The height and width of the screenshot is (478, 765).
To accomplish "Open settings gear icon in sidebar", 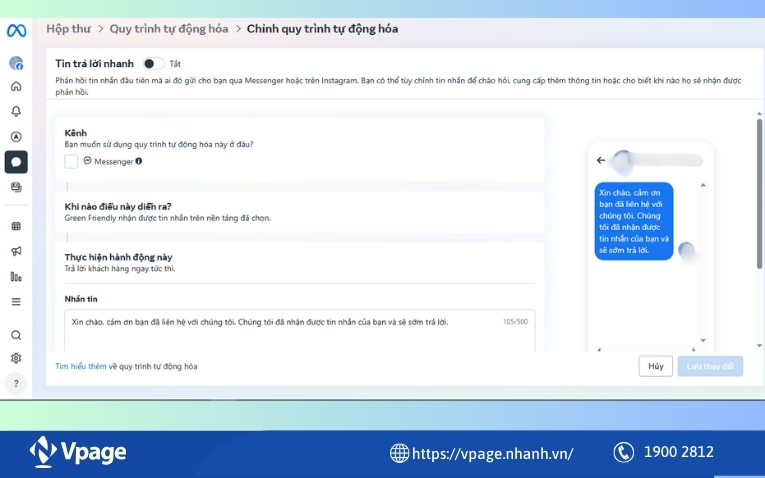I will tap(16, 358).
